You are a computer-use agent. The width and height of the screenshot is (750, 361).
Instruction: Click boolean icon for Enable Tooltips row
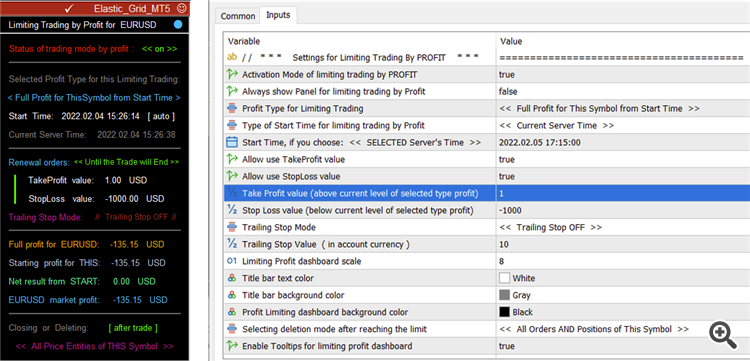click(232, 346)
